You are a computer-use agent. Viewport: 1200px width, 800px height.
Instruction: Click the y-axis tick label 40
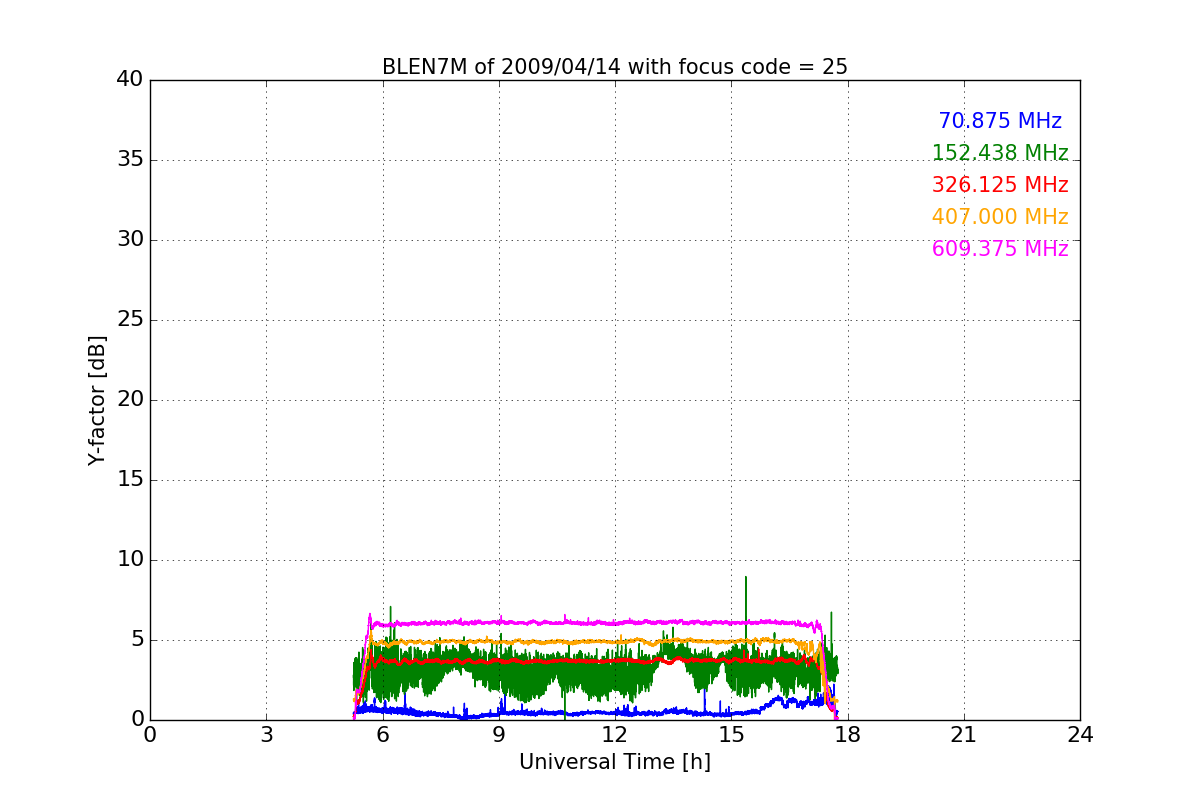tap(130, 80)
